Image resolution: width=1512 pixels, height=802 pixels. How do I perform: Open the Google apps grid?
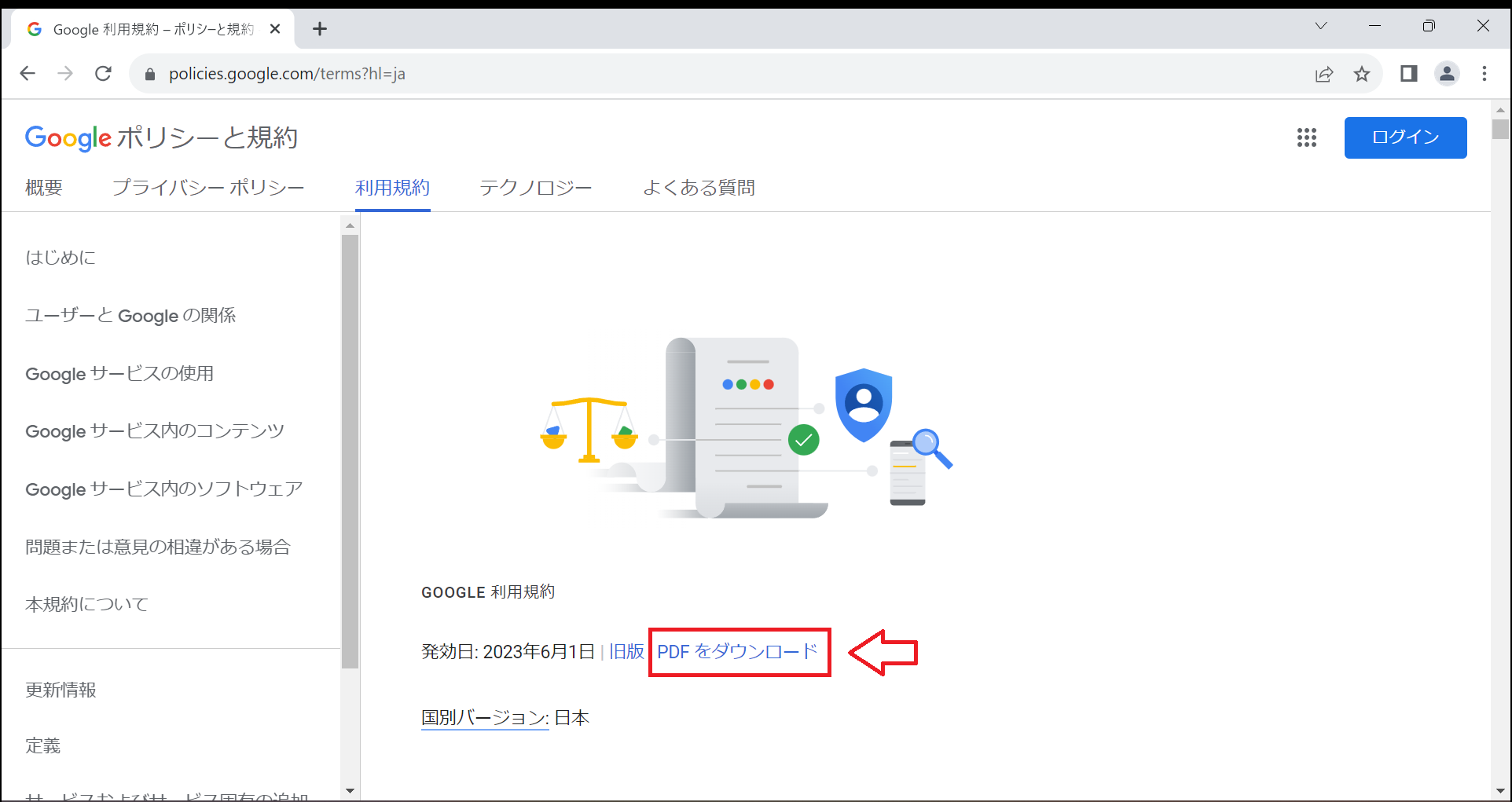pyautogui.click(x=1307, y=137)
